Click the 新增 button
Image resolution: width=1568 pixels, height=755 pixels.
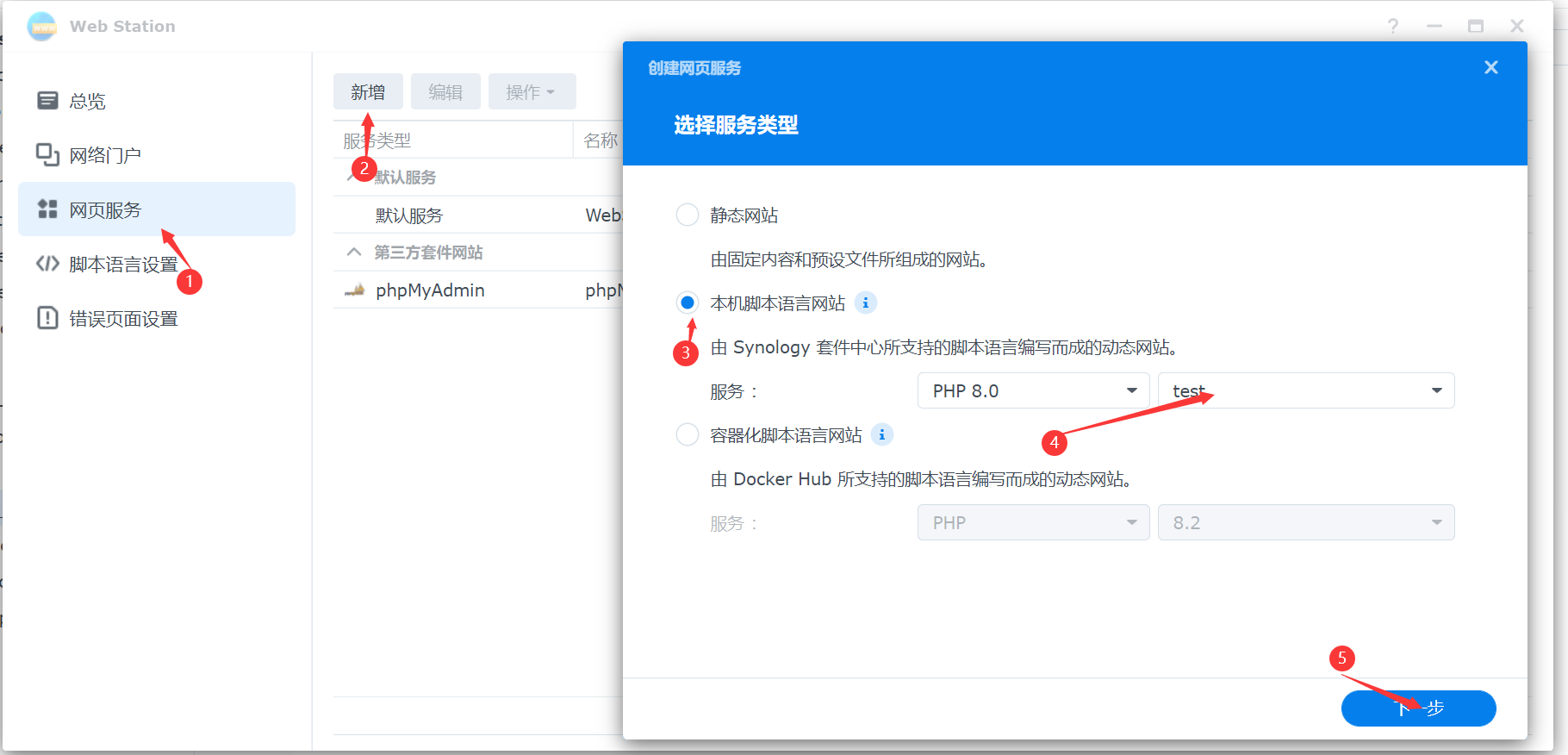click(x=368, y=91)
